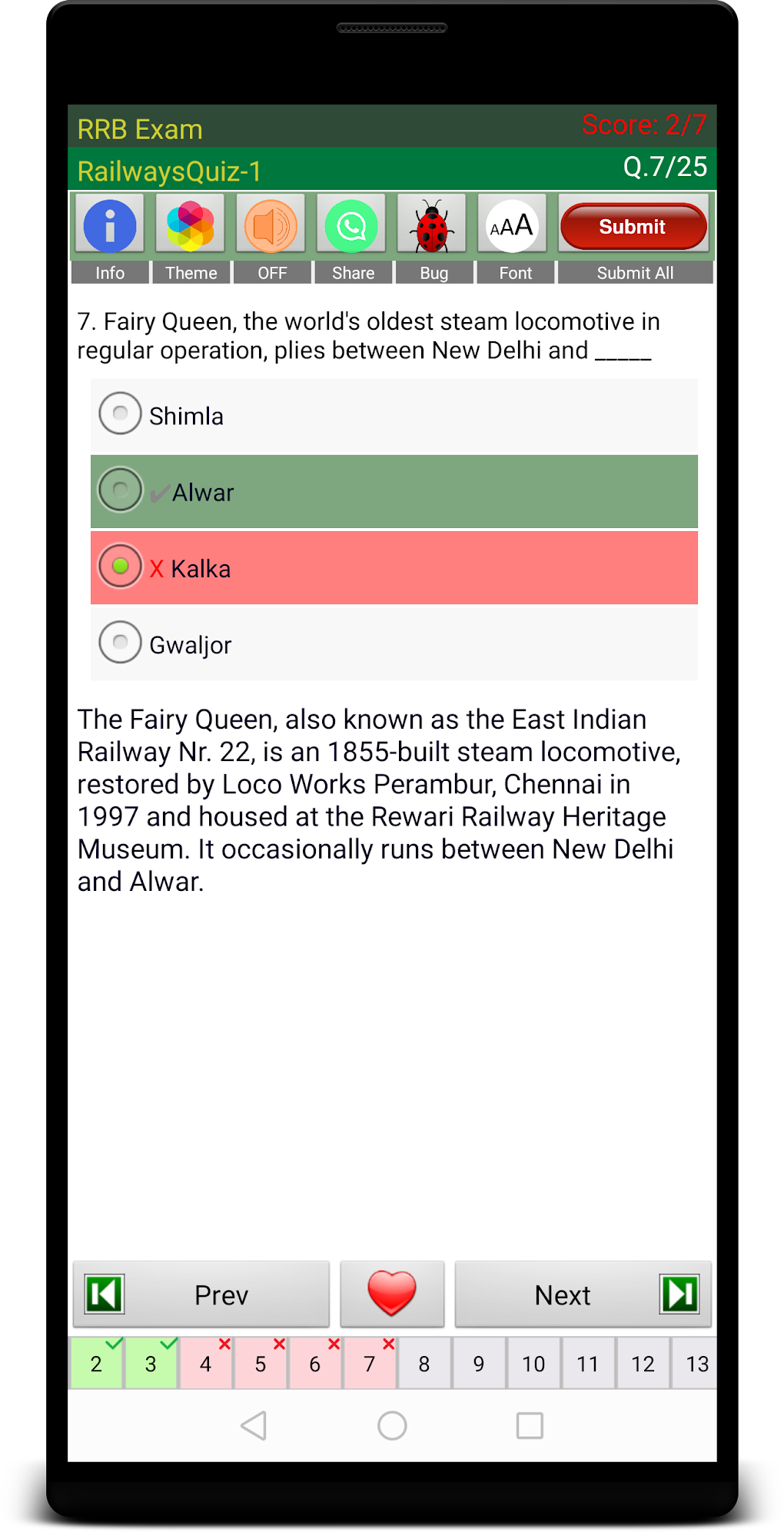
Task: Jump to question 10 tab
Action: (x=533, y=1364)
